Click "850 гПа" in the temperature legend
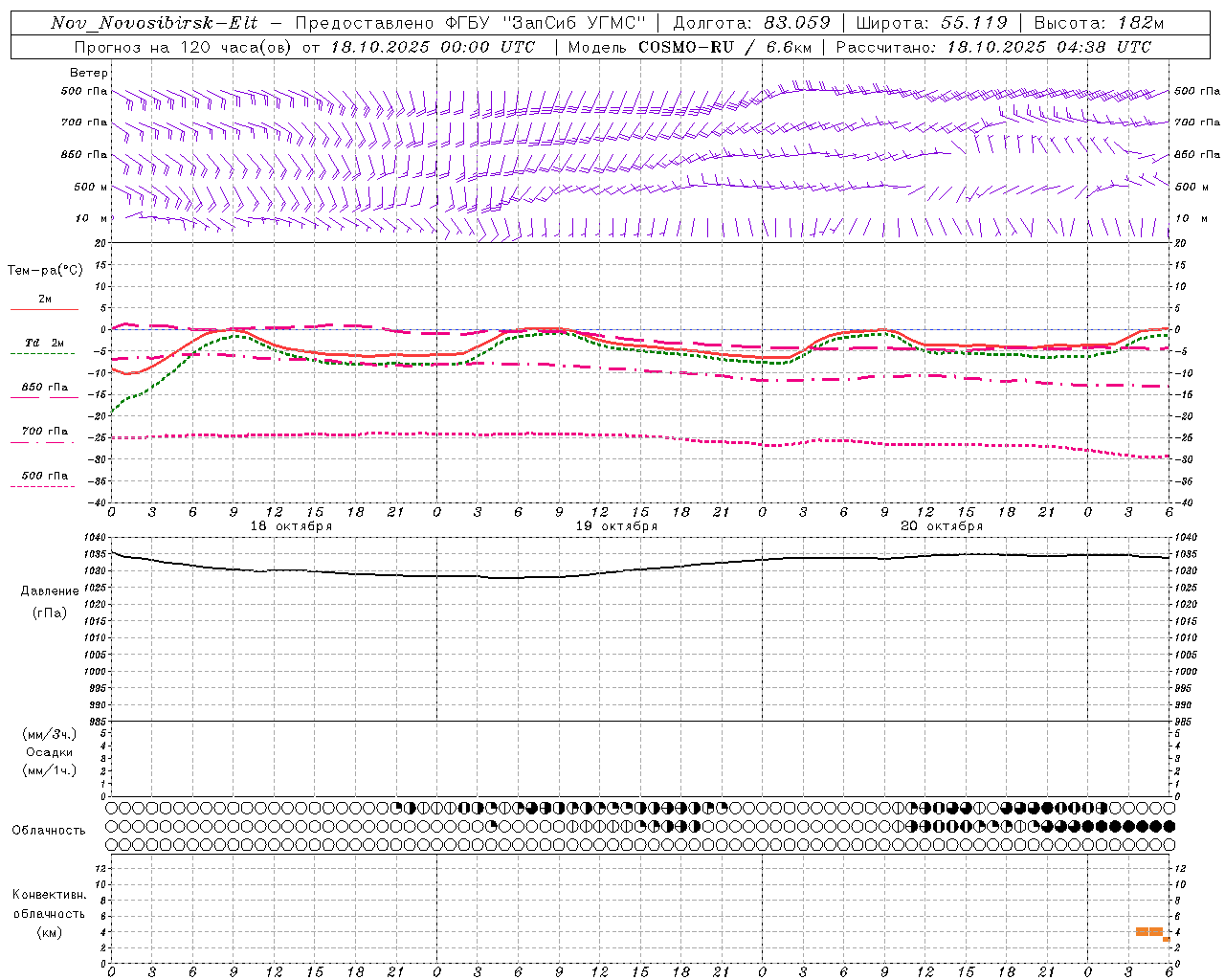 (45, 388)
